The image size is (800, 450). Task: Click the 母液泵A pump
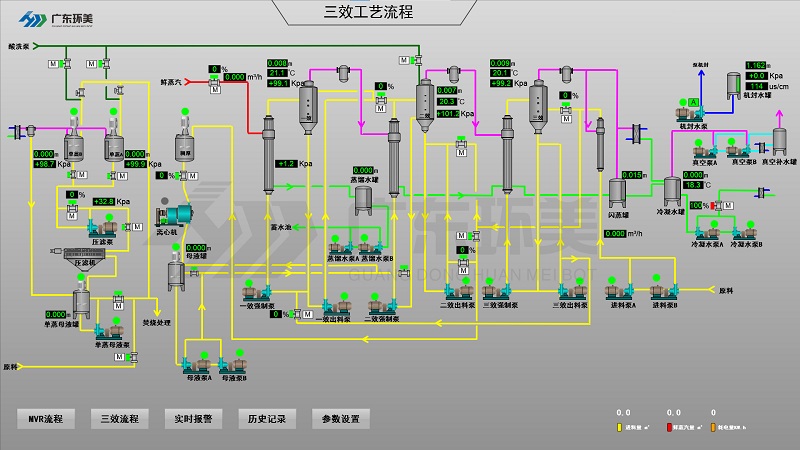pos(198,365)
